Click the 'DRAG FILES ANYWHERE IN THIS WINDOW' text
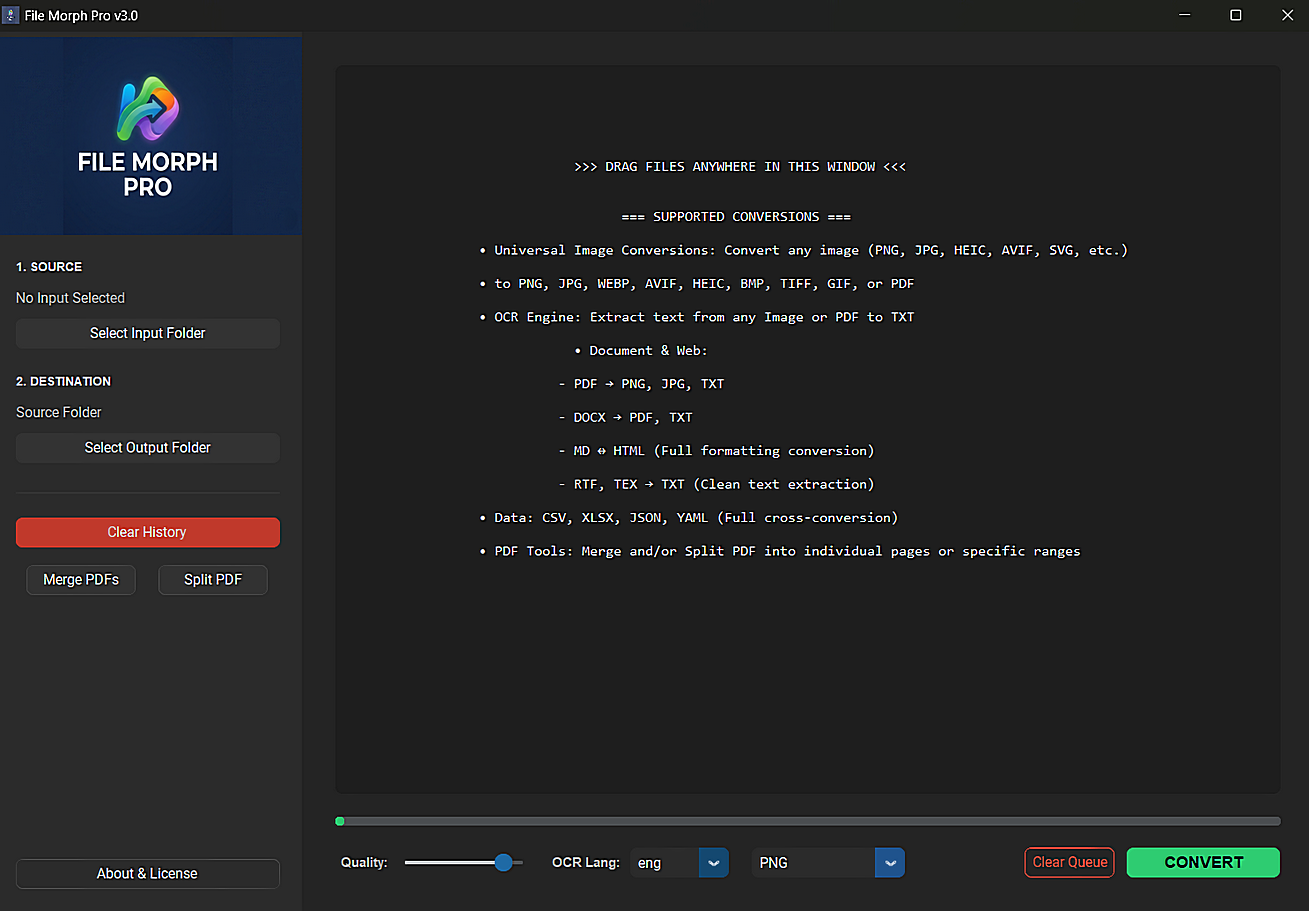Image resolution: width=1309 pixels, height=911 pixels. tap(740, 167)
